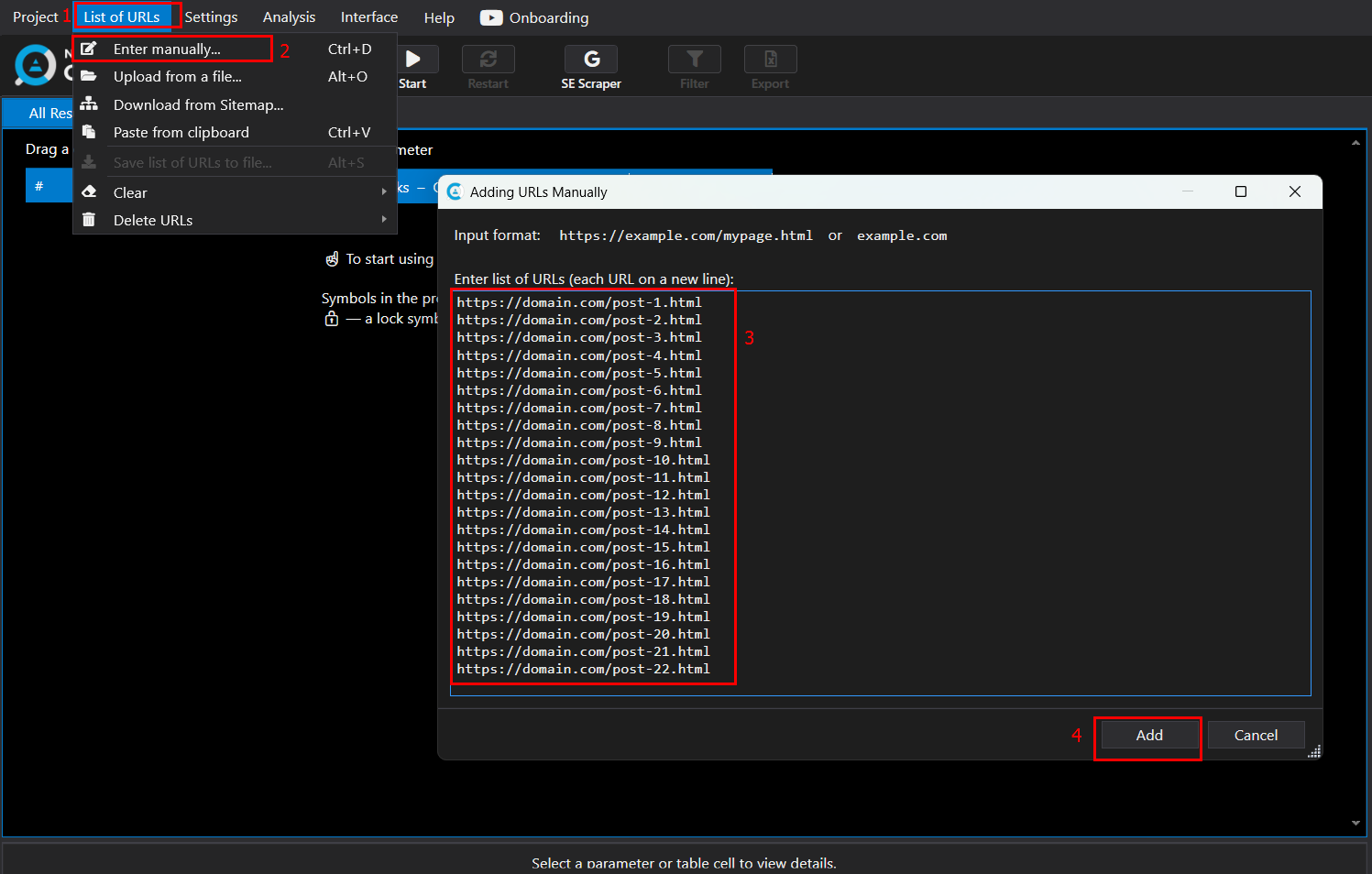Image resolution: width=1372 pixels, height=874 pixels.
Task: Expand the Clear submenu arrow
Action: (x=384, y=192)
